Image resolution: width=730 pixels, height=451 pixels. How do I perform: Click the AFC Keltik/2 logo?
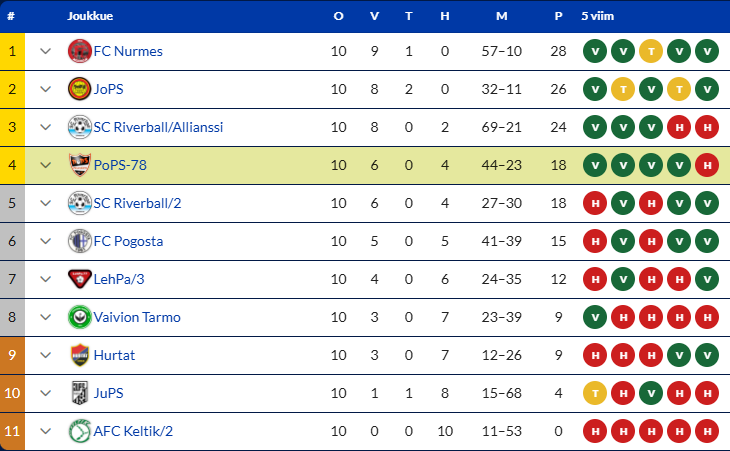[x=80, y=431]
